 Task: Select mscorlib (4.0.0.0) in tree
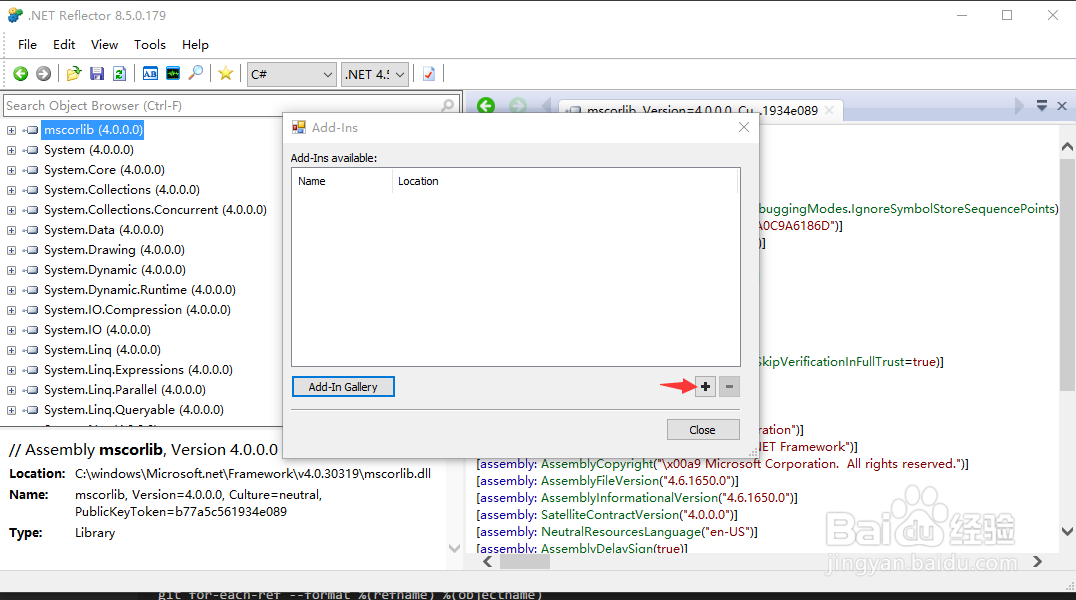93,130
